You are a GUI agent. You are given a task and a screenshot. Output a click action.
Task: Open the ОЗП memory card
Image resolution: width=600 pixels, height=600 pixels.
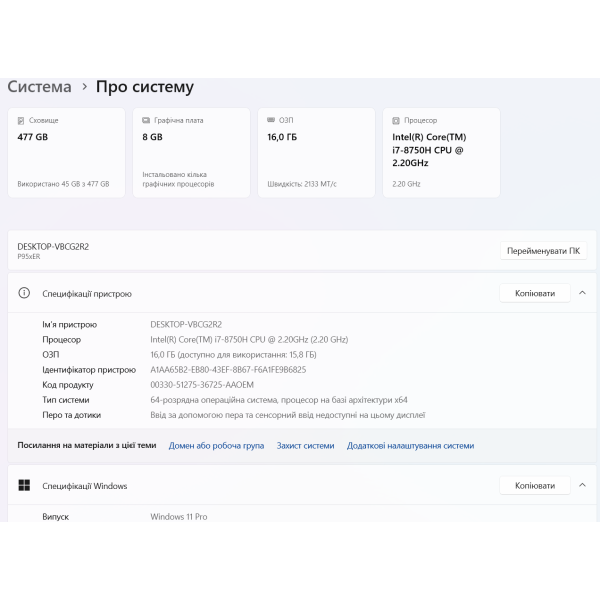click(x=316, y=153)
